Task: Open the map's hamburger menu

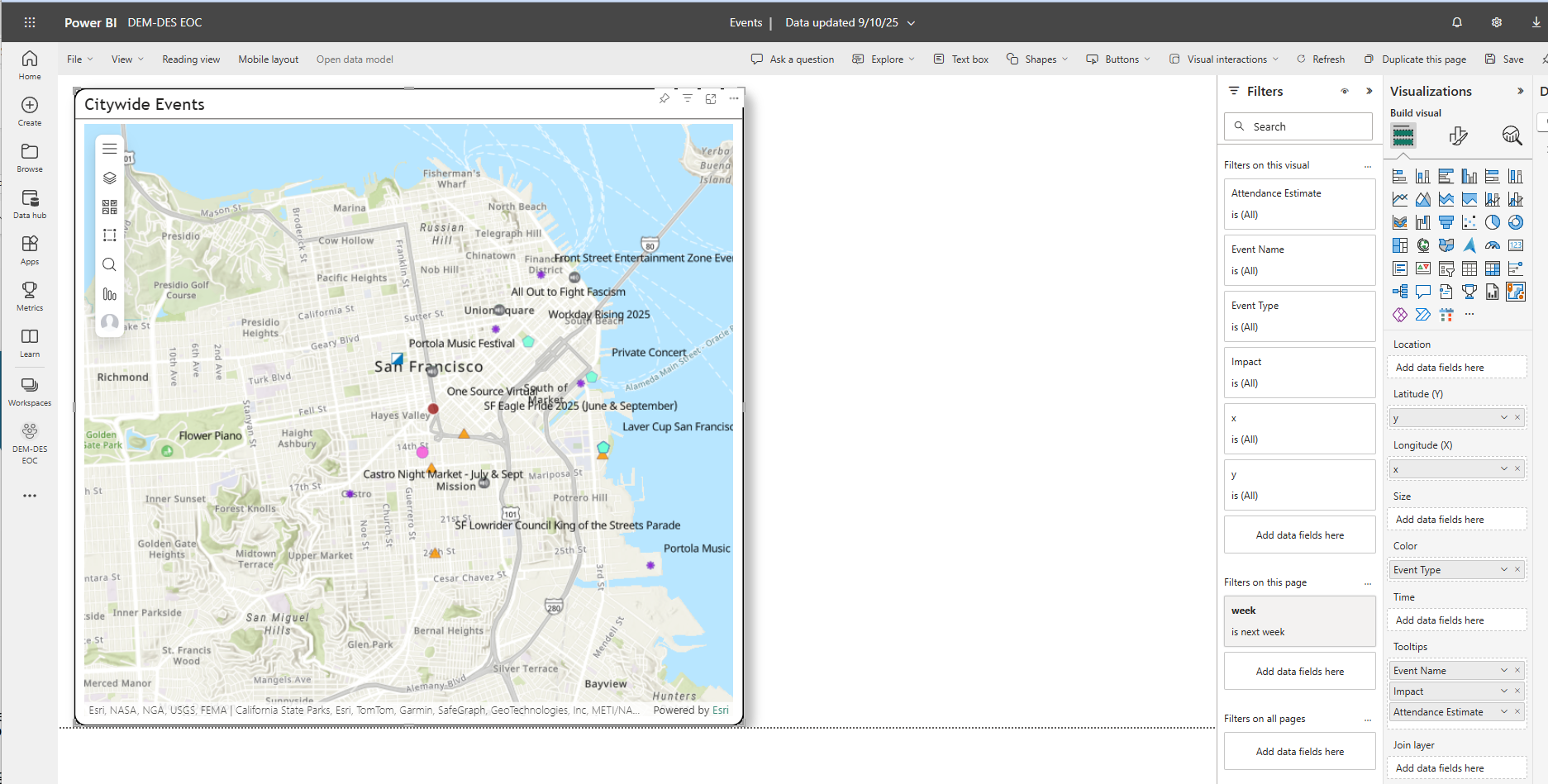Action: pos(109,149)
